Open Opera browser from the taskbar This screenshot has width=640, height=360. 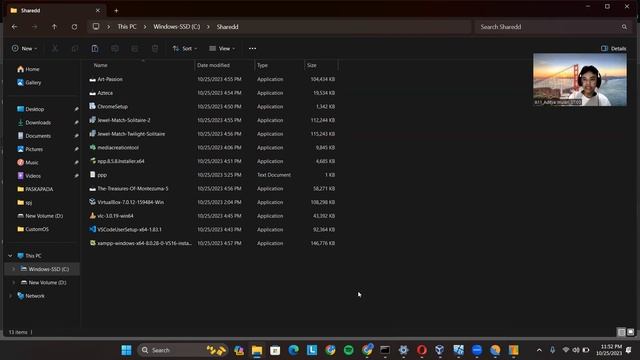point(422,350)
